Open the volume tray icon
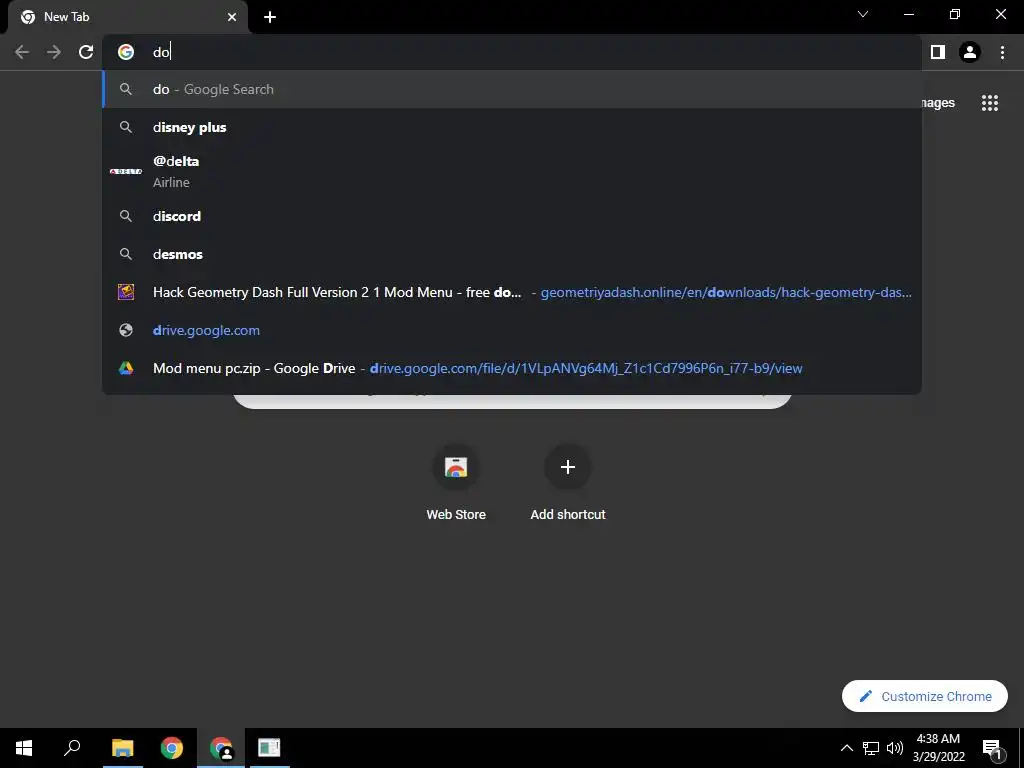This screenshot has height=768, width=1024. [x=895, y=748]
